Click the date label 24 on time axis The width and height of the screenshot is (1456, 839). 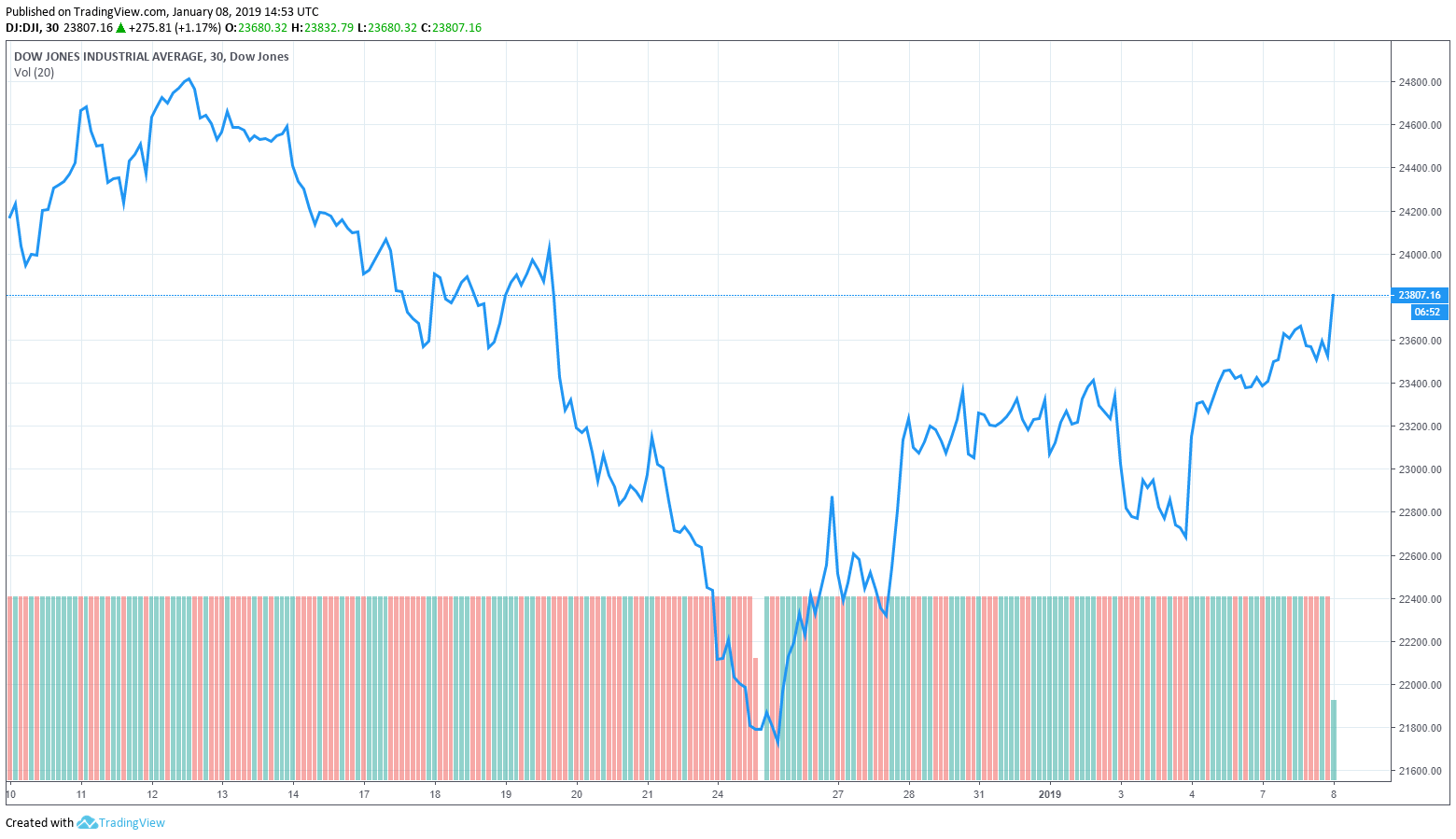click(718, 794)
